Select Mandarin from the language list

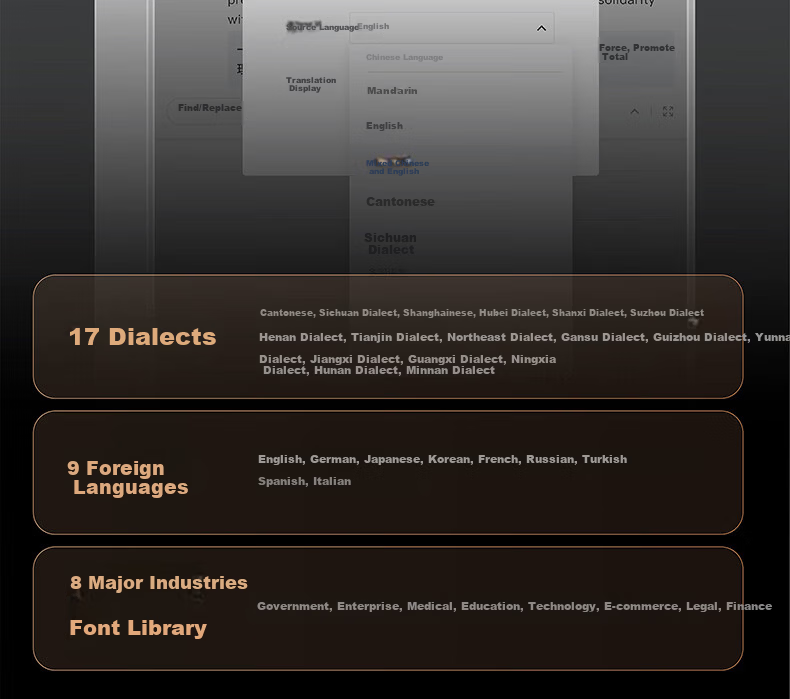[392, 91]
